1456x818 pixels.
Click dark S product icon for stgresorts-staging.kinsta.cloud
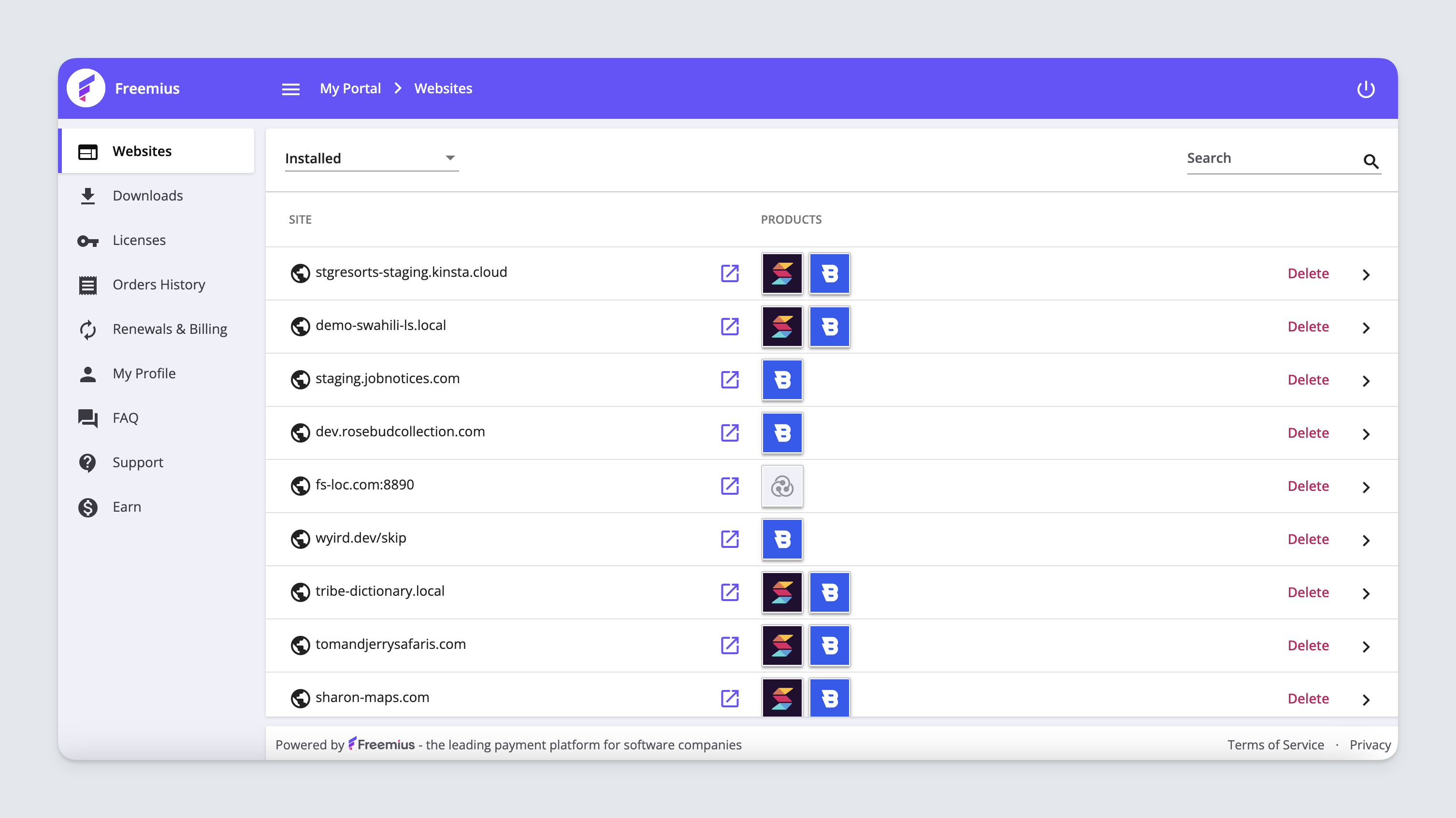click(782, 273)
